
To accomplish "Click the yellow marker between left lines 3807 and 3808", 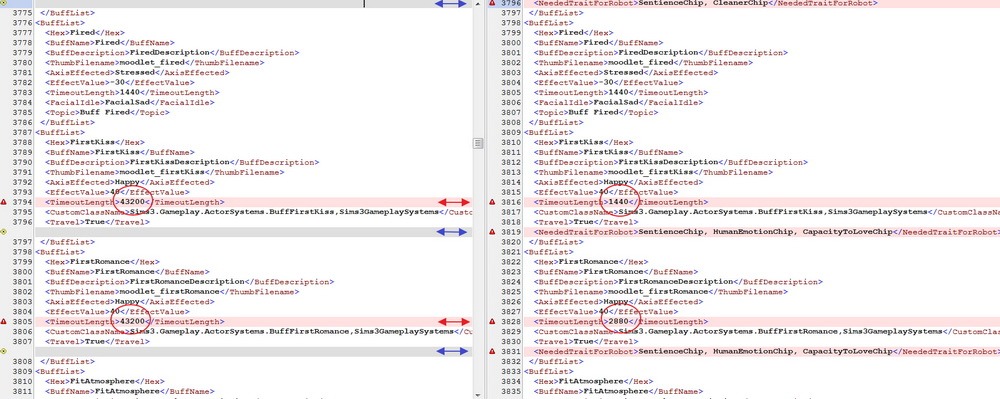I will (4, 351).
